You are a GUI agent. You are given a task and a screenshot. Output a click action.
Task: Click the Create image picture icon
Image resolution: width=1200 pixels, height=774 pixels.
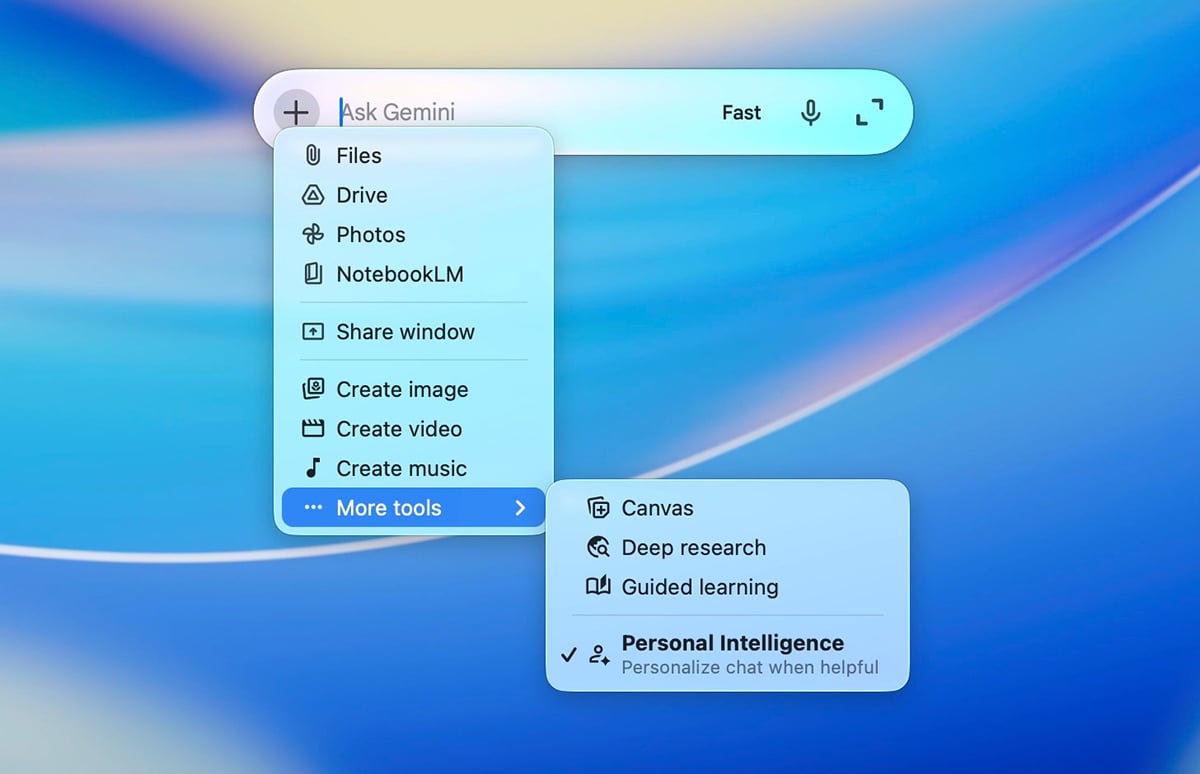coord(313,389)
